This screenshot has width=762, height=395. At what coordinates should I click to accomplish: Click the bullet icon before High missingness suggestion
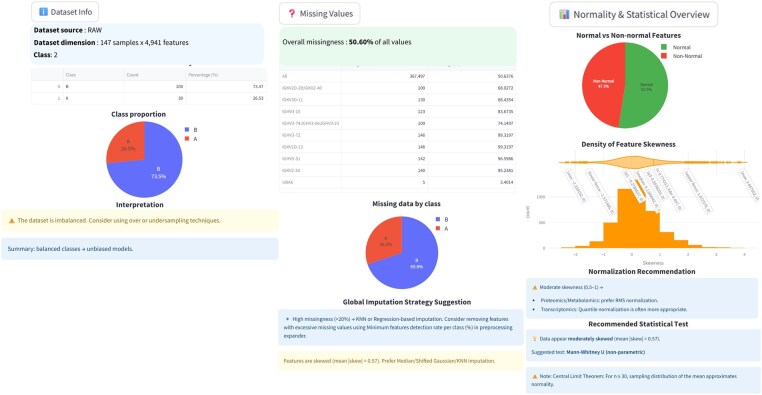coord(288,319)
